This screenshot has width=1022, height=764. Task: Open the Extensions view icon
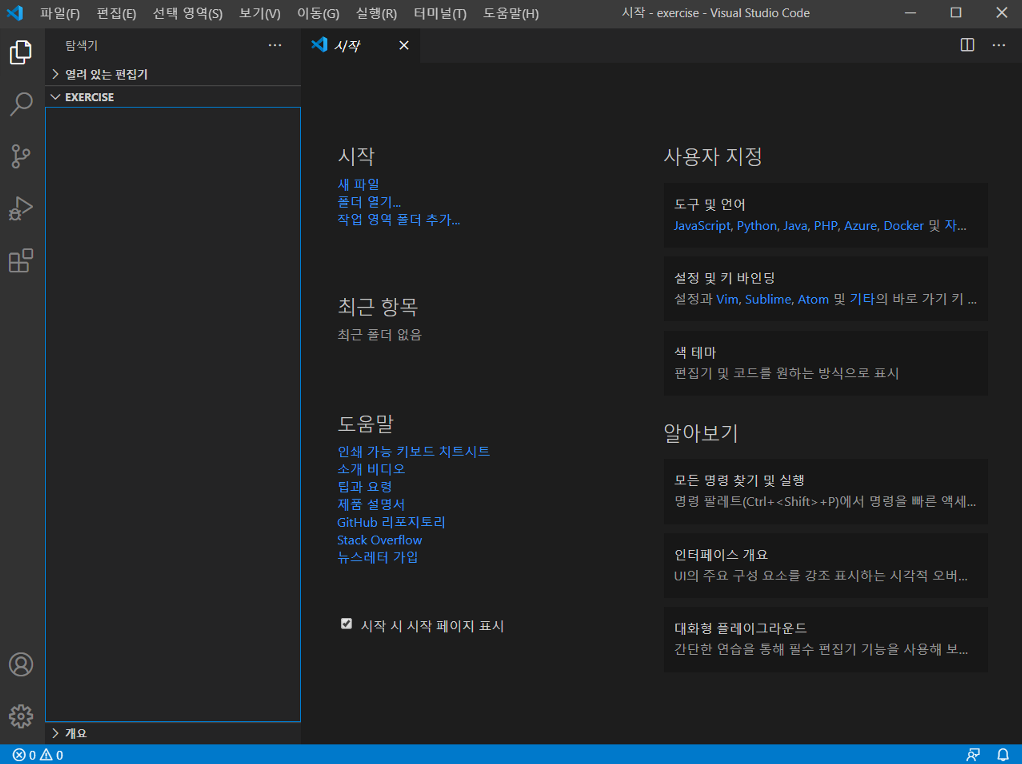click(x=21, y=261)
